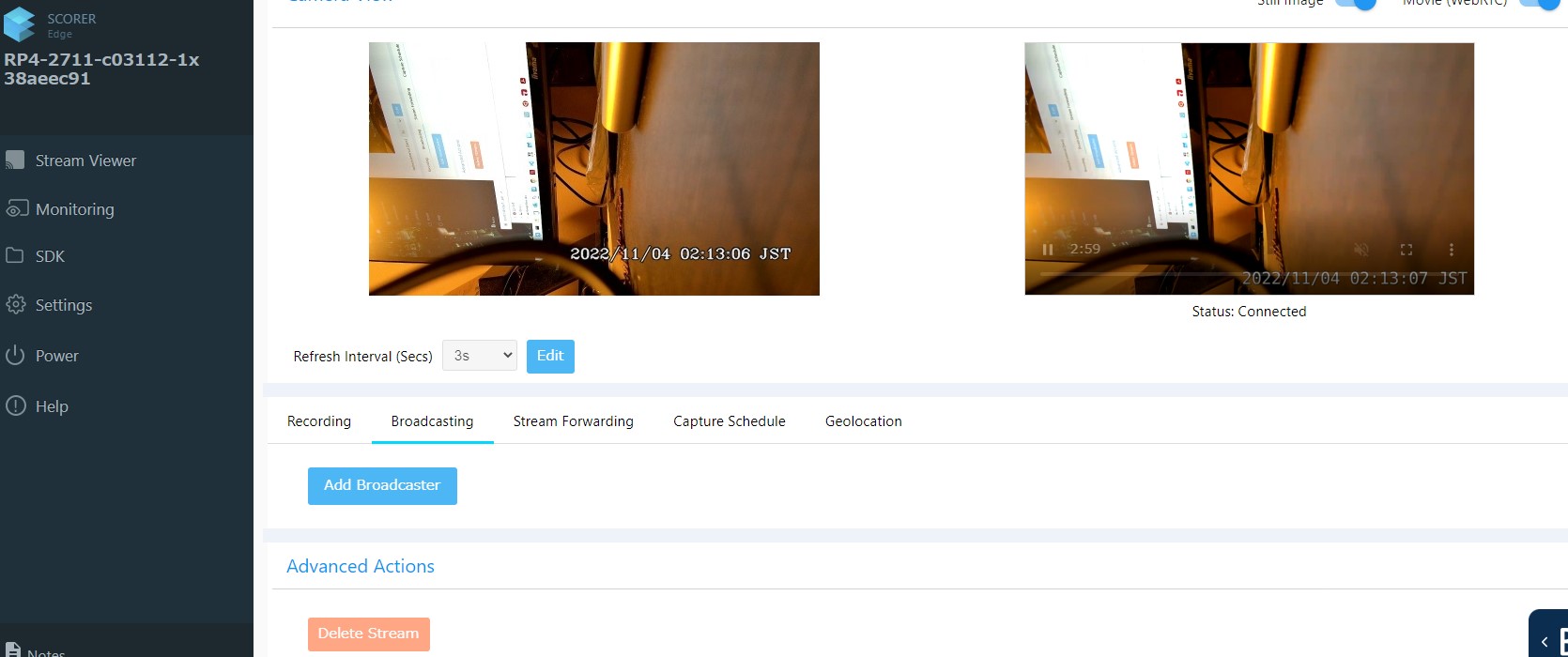
Task: Click the Delete Stream button
Action: click(x=368, y=634)
